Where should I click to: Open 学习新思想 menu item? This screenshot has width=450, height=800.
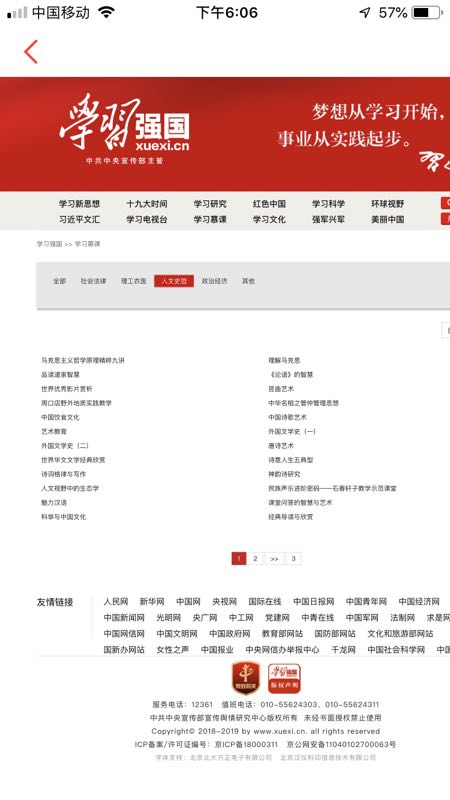(x=79, y=204)
